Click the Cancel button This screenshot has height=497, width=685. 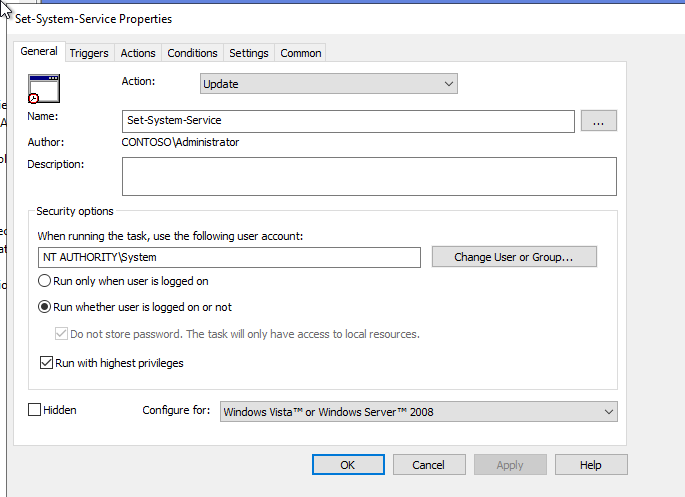(x=429, y=465)
